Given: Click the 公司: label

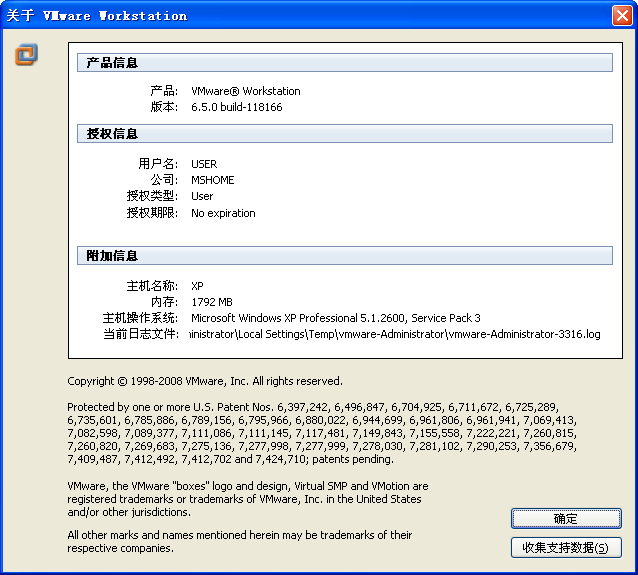Looking at the screenshot, I should tap(164, 180).
